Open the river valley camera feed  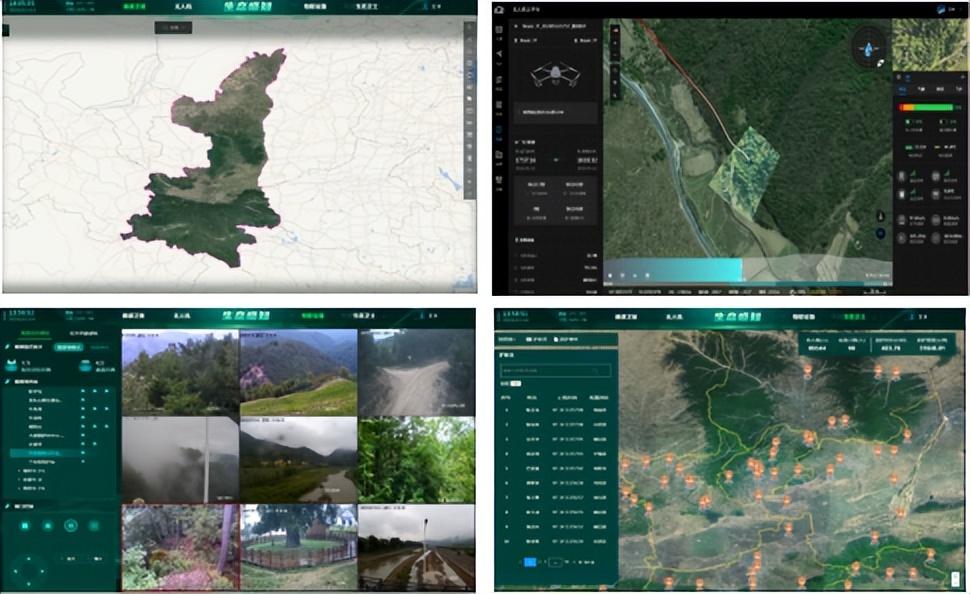[298, 459]
